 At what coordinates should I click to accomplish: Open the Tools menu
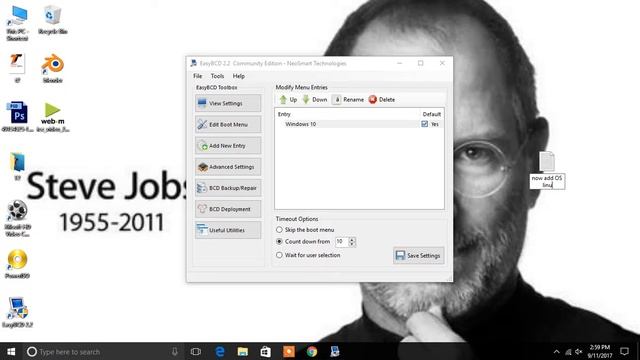(x=217, y=76)
